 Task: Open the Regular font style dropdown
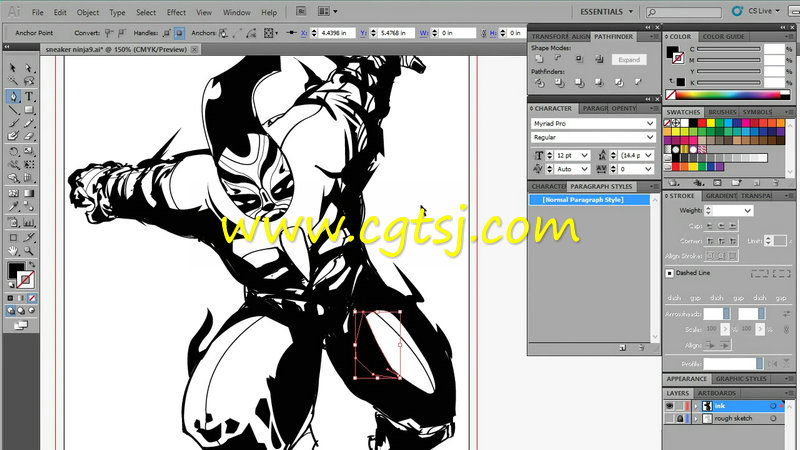(x=650, y=137)
